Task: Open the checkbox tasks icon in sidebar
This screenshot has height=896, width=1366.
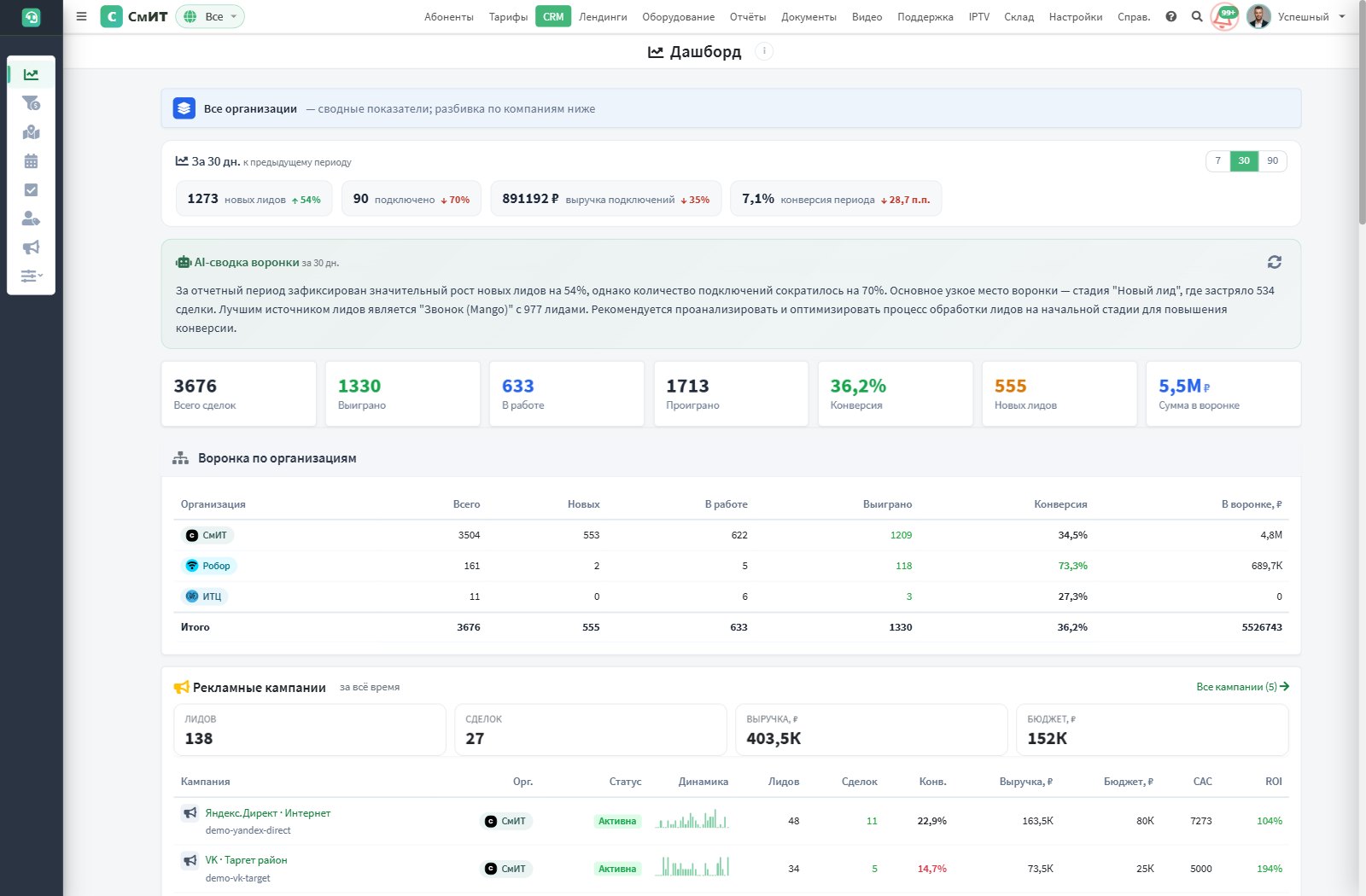Action: pos(31,190)
